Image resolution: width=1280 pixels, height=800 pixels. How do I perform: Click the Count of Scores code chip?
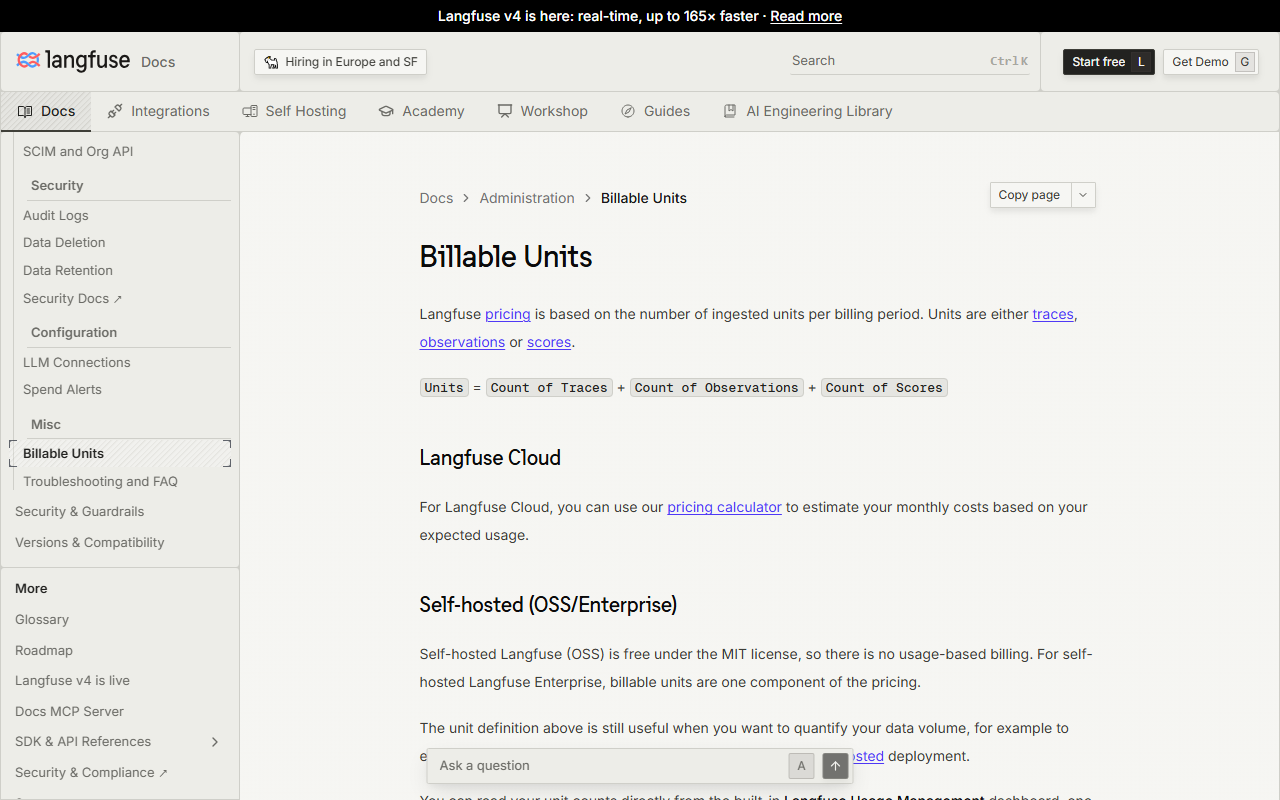tap(884, 388)
